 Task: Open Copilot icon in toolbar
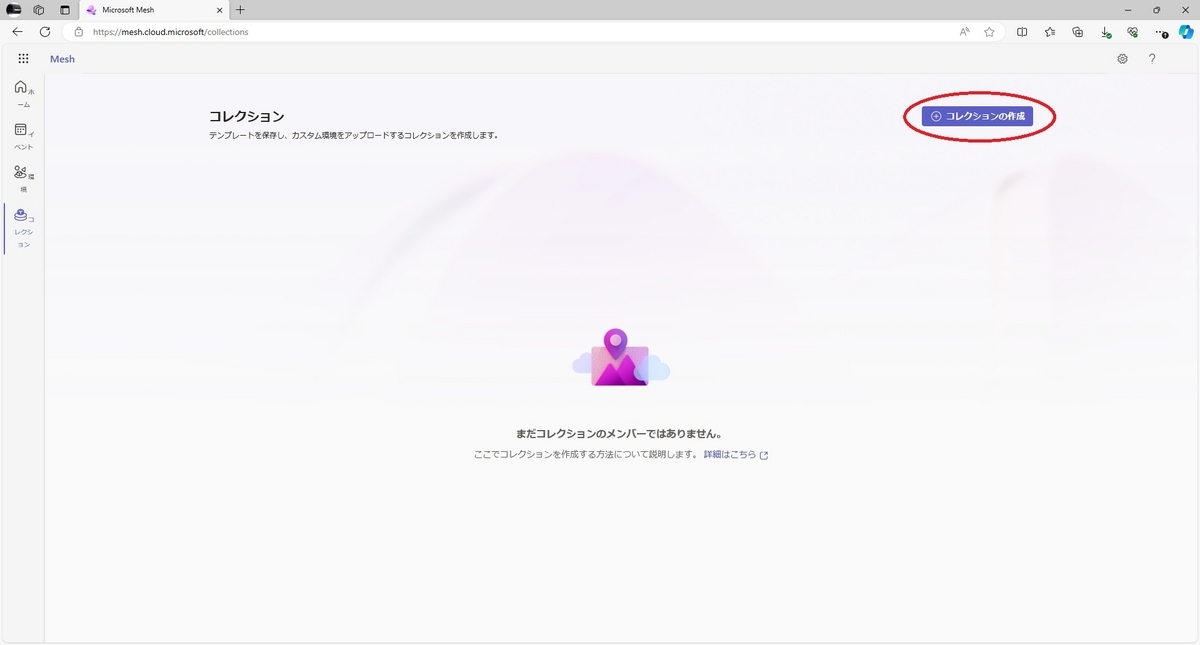[x=1186, y=32]
